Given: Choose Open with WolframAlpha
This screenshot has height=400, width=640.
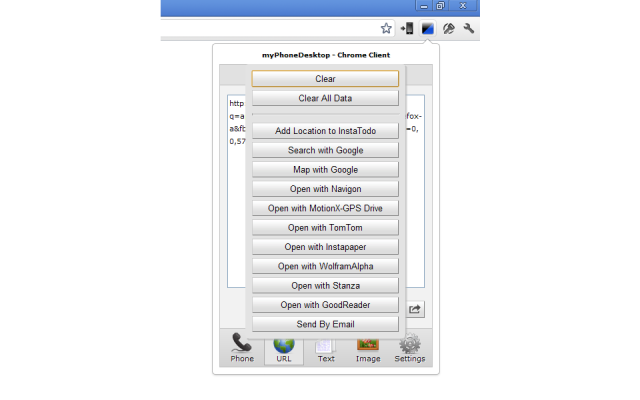Looking at the screenshot, I should pyautogui.click(x=325, y=266).
